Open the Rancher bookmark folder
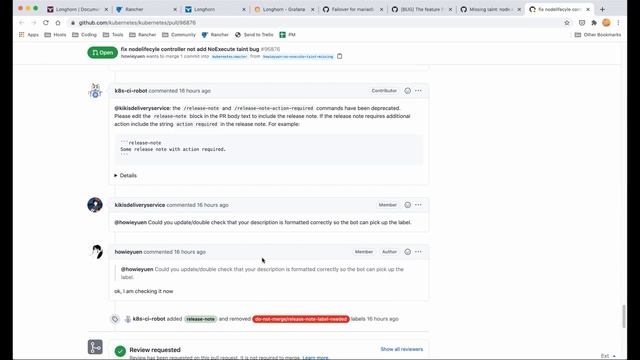Screen dimensions: 640x360 pyautogui.click(x=142, y=35)
